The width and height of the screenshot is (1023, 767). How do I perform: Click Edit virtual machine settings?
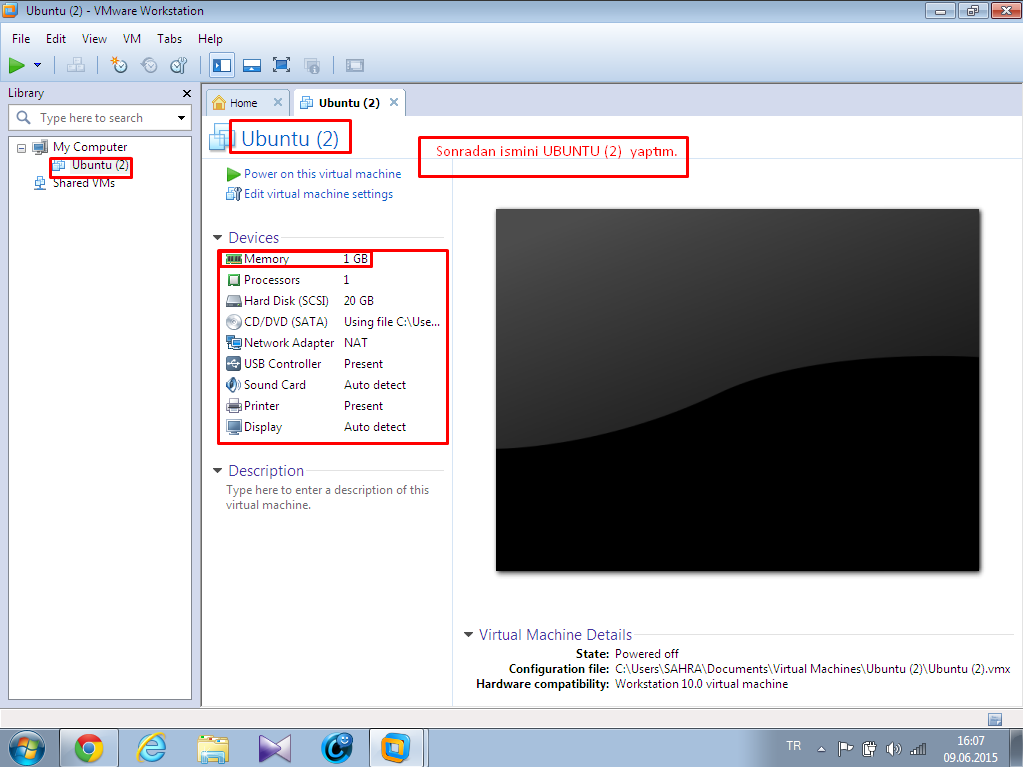pos(318,194)
